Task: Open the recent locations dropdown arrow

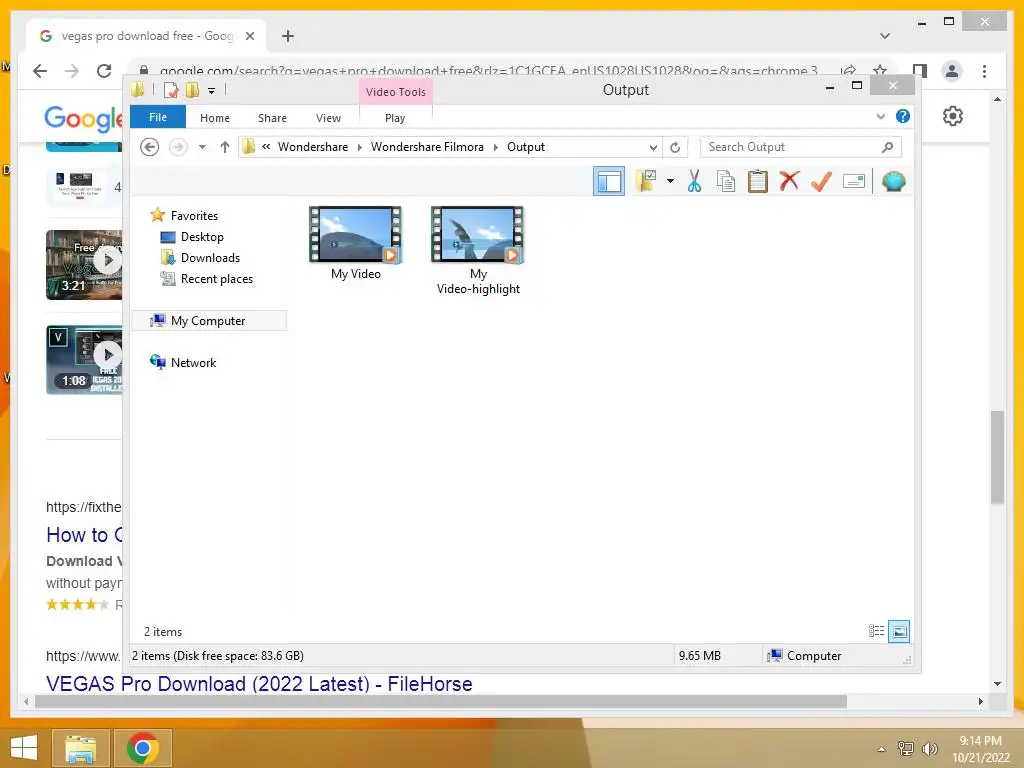Action: (x=202, y=147)
